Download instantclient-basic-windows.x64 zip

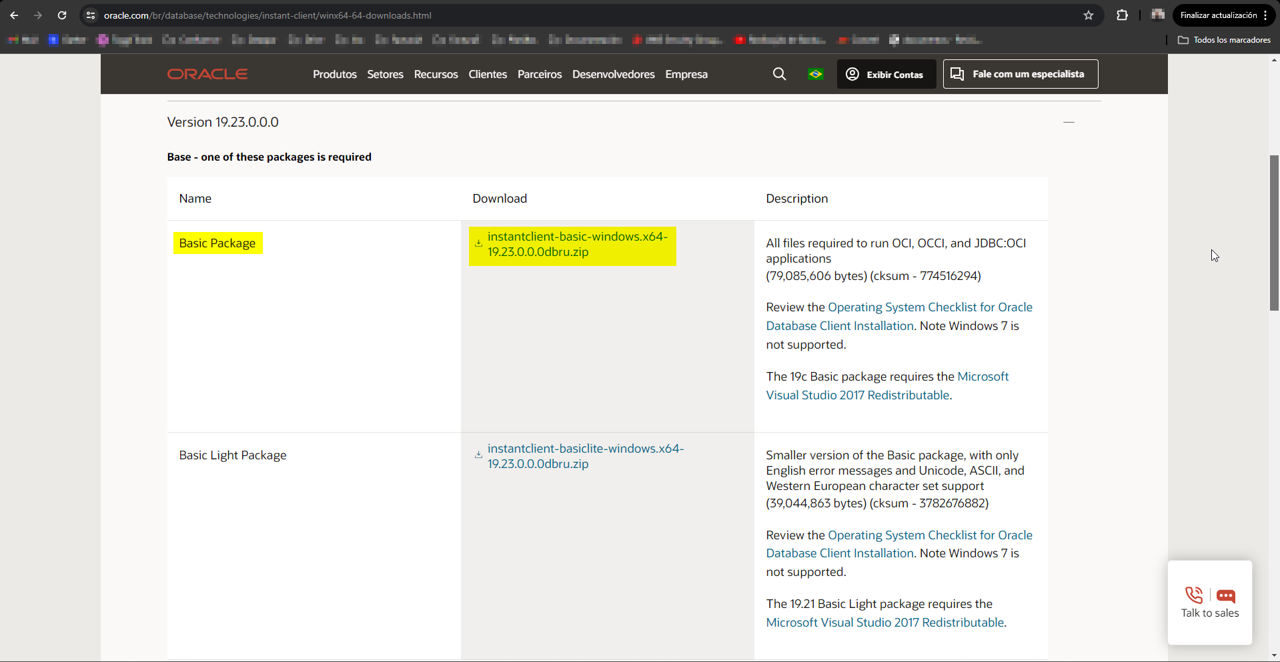[x=577, y=244]
